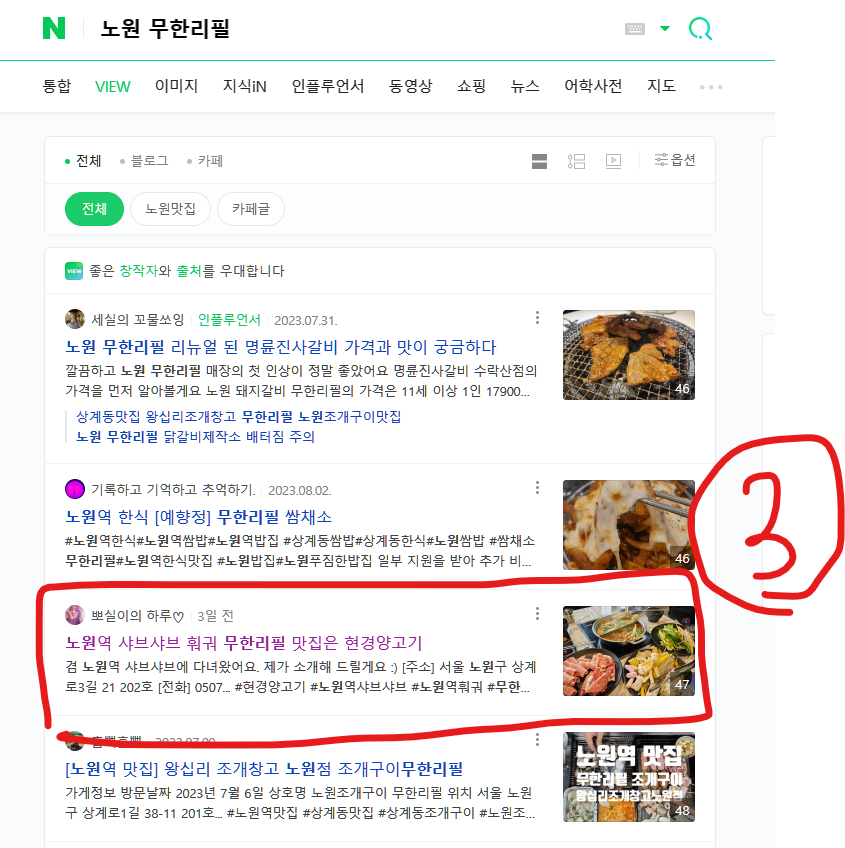Screen dimensions: 845x848
Task: Open the cheese dish thumbnail
Action: coord(629,525)
